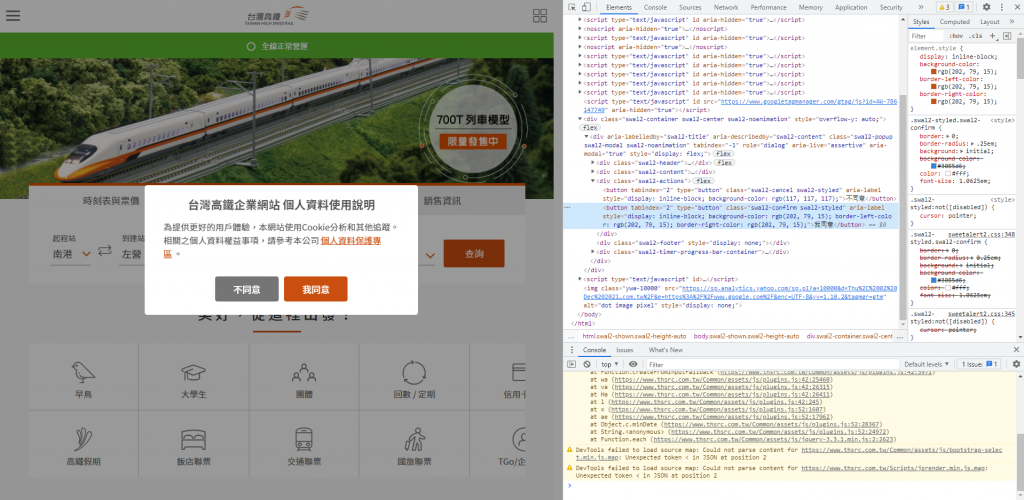
Task: Create a live expression with eye icon
Action: coord(633,364)
